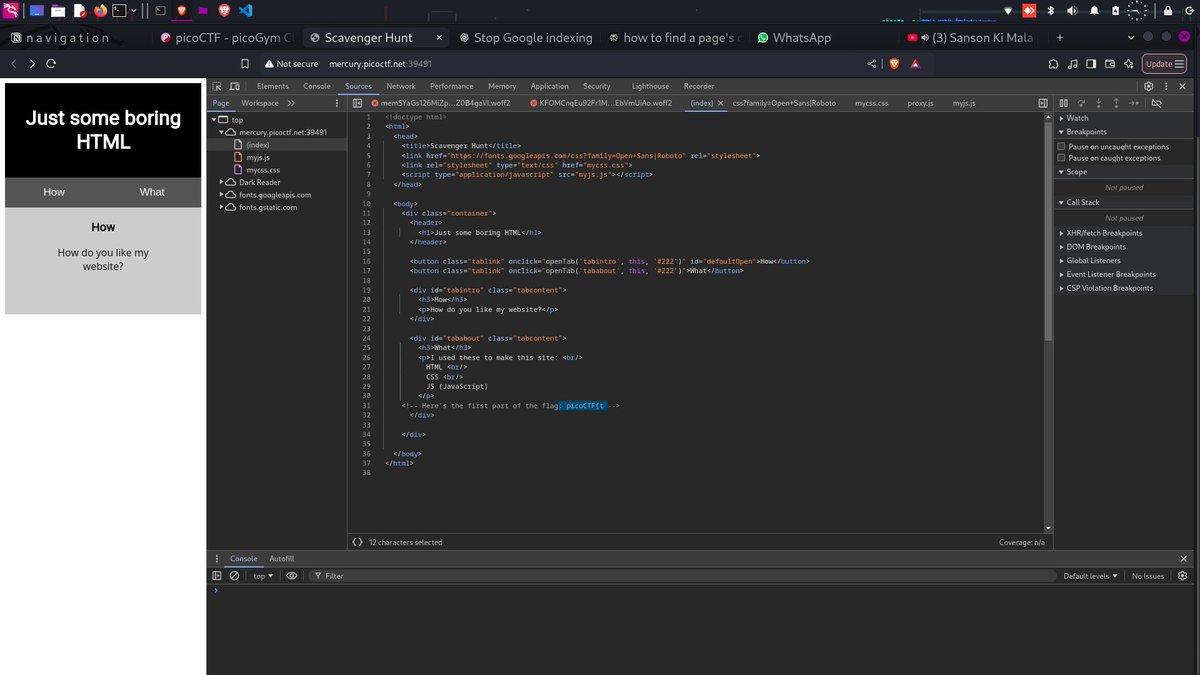
Task: Switch to the Elements tab
Action: 273,87
